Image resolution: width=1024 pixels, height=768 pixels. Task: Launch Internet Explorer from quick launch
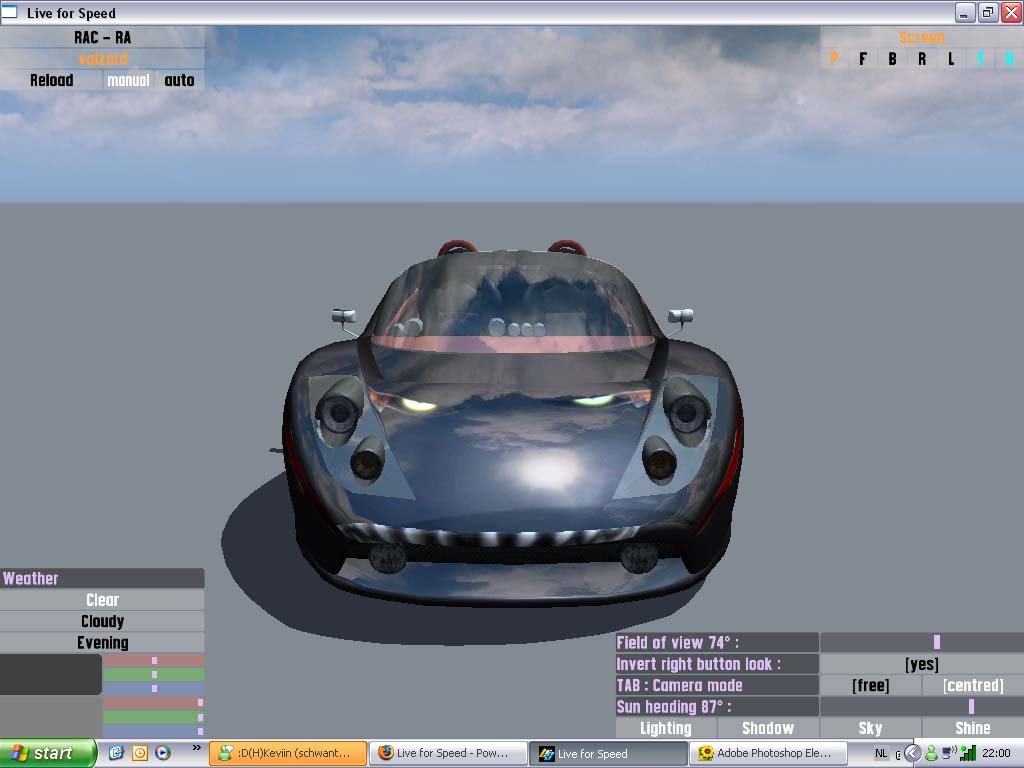pyautogui.click(x=116, y=753)
